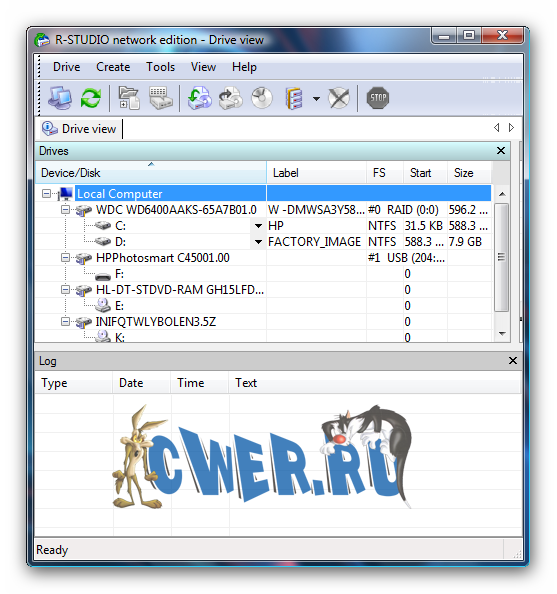The height and width of the screenshot is (594, 557).
Task: Click the Remove toolbar icon
Action: 339,98
